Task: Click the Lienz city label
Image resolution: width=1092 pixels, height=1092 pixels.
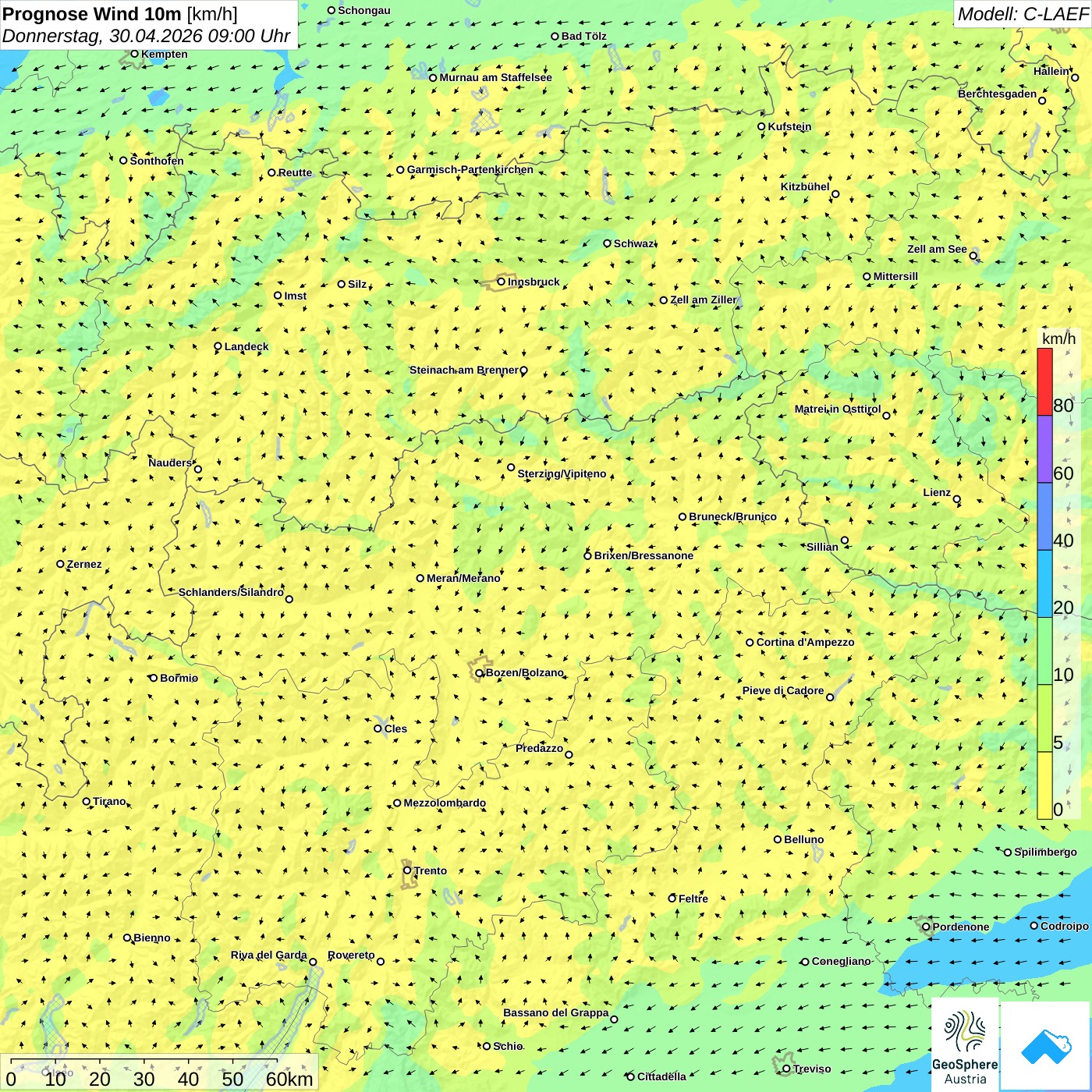Action: tap(937, 492)
